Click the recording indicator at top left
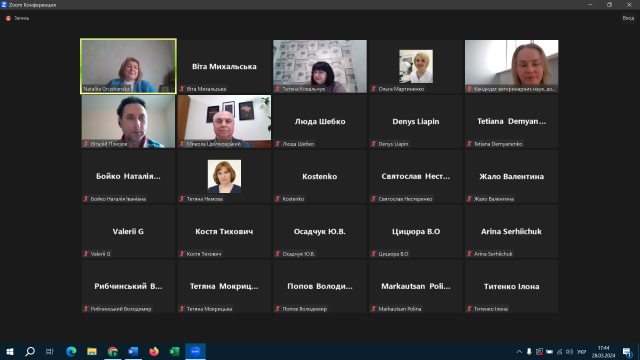 click(x=17, y=18)
